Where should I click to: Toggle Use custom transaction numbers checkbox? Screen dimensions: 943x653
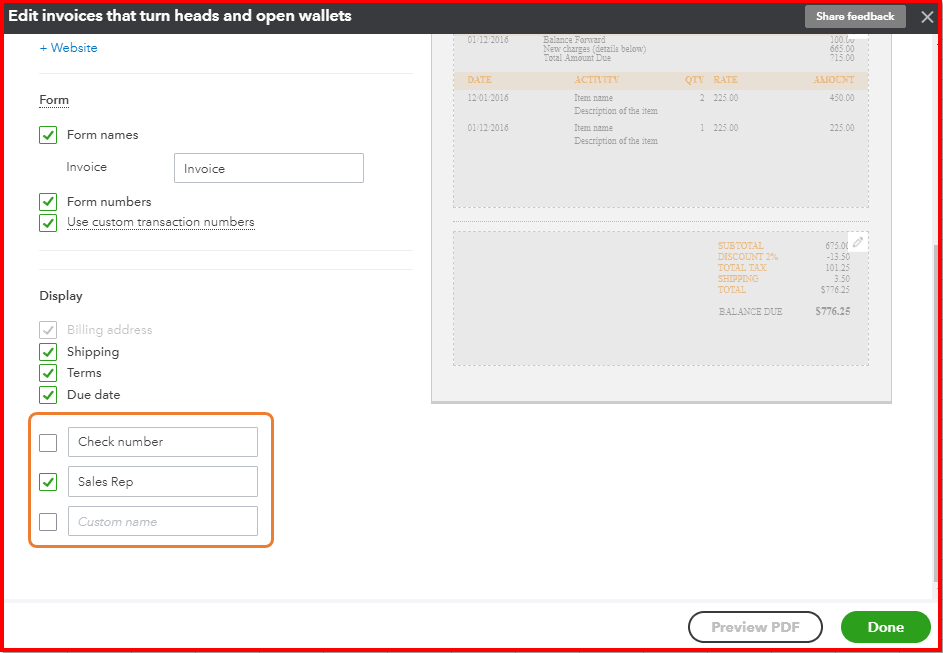tap(48, 222)
